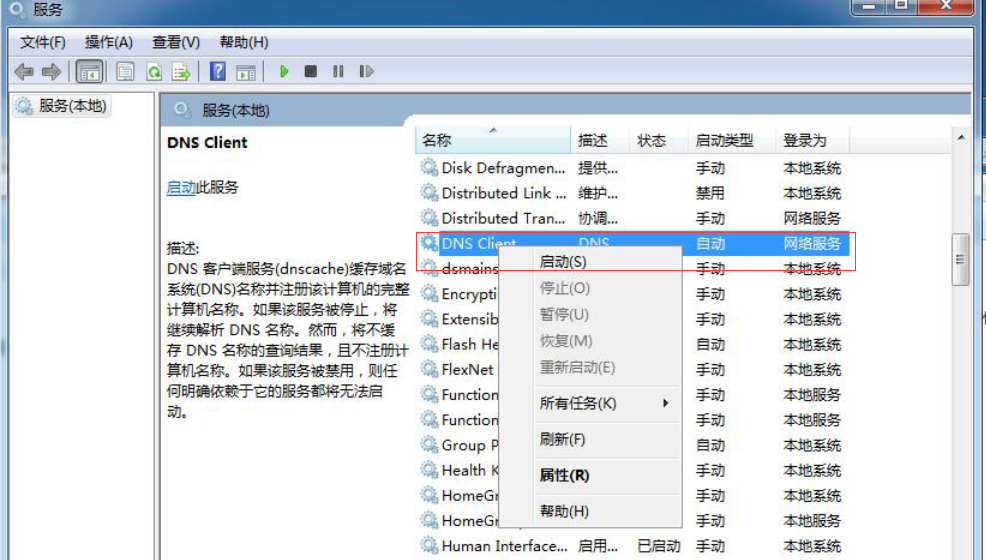The width and height of the screenshot is (986, 560).
Task: Open the 查看(V) menu
Action: (x=176, y=42)
